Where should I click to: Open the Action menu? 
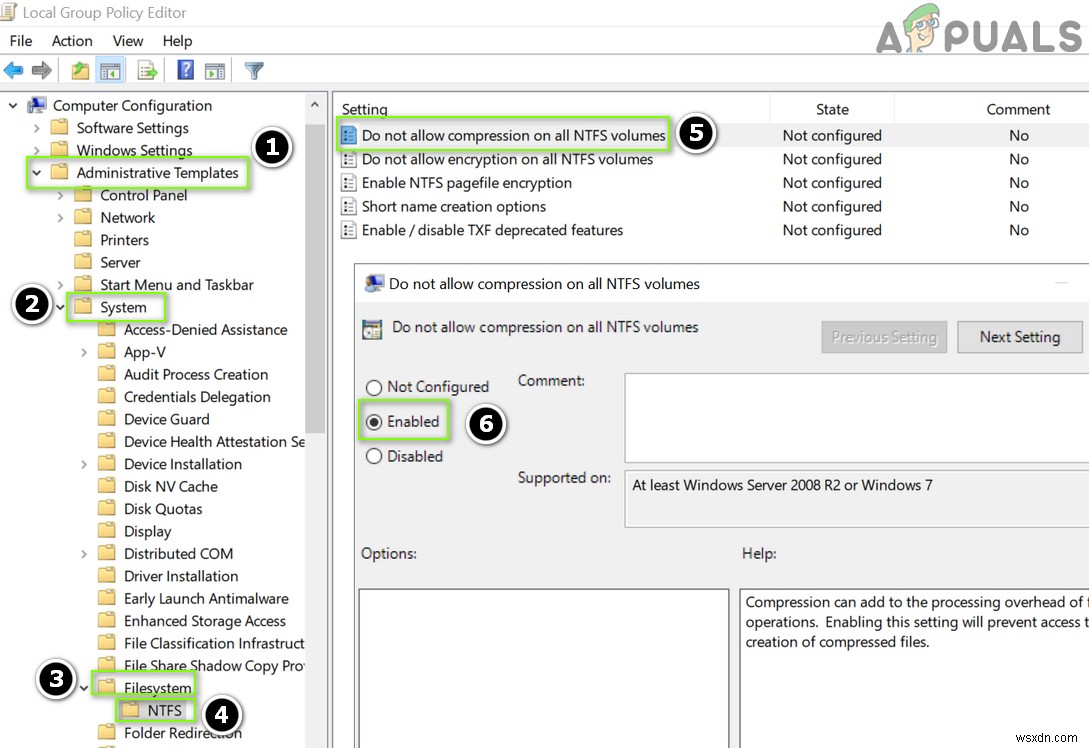72,41
